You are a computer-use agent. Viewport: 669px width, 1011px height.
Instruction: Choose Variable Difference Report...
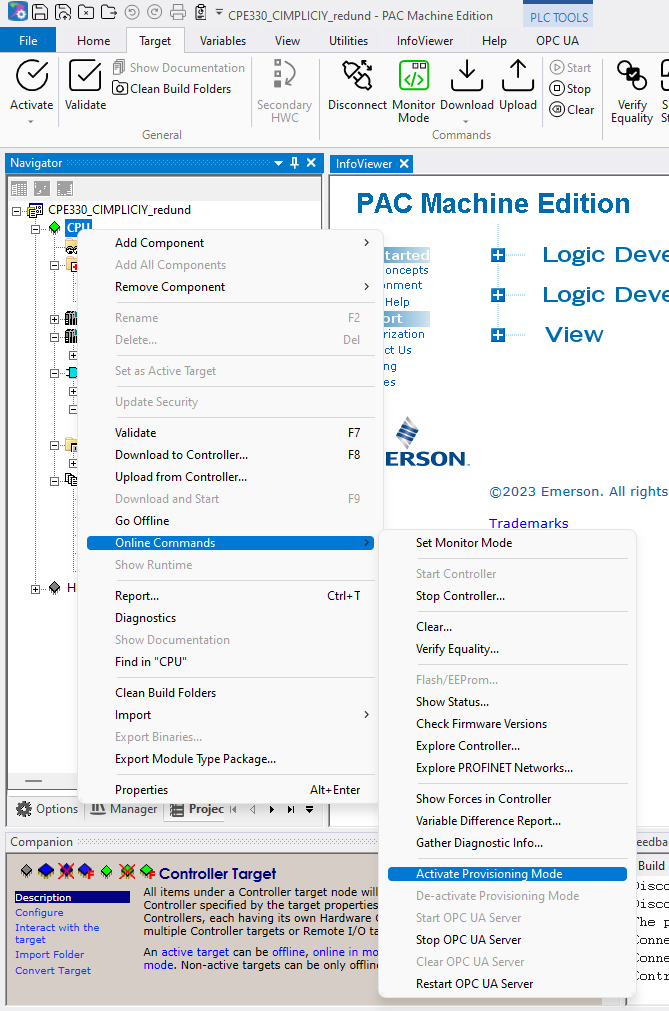507,821
